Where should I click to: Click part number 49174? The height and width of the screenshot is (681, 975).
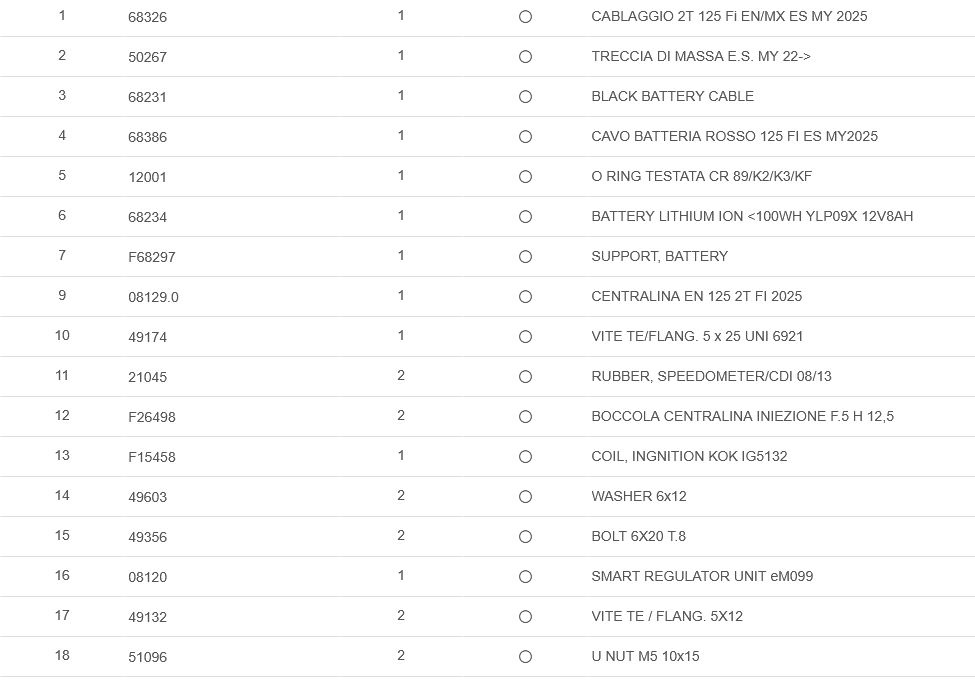click(x=148, y=337)
